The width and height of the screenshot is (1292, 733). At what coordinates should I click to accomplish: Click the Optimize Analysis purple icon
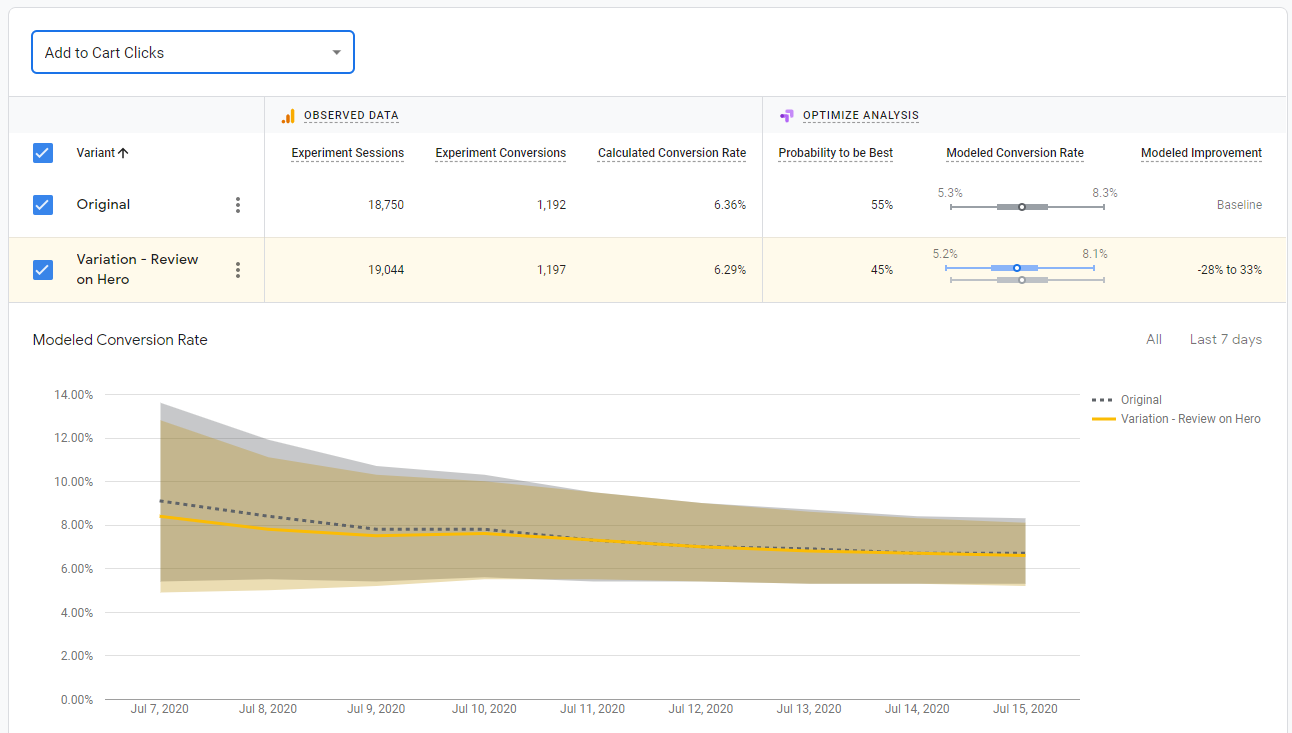tap(787, 116)
